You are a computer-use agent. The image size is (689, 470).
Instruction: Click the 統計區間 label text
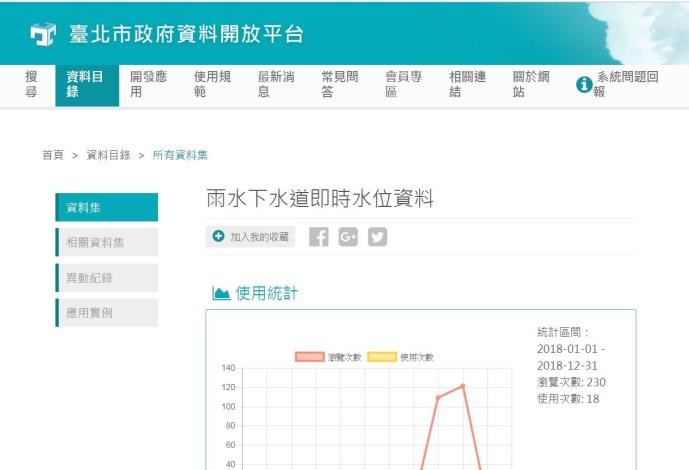click(x=563, y=332)
